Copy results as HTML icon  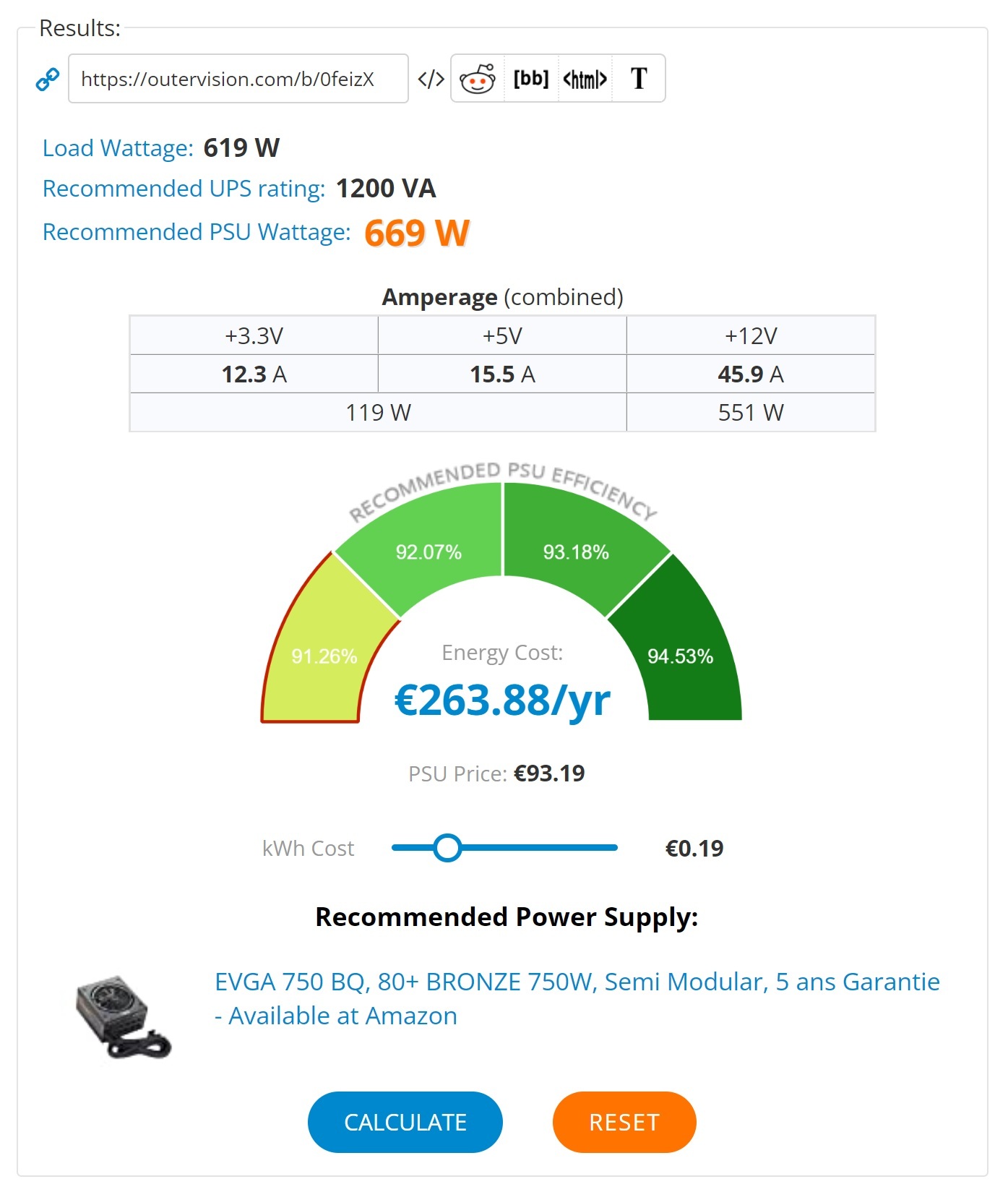tap(585, 79)
